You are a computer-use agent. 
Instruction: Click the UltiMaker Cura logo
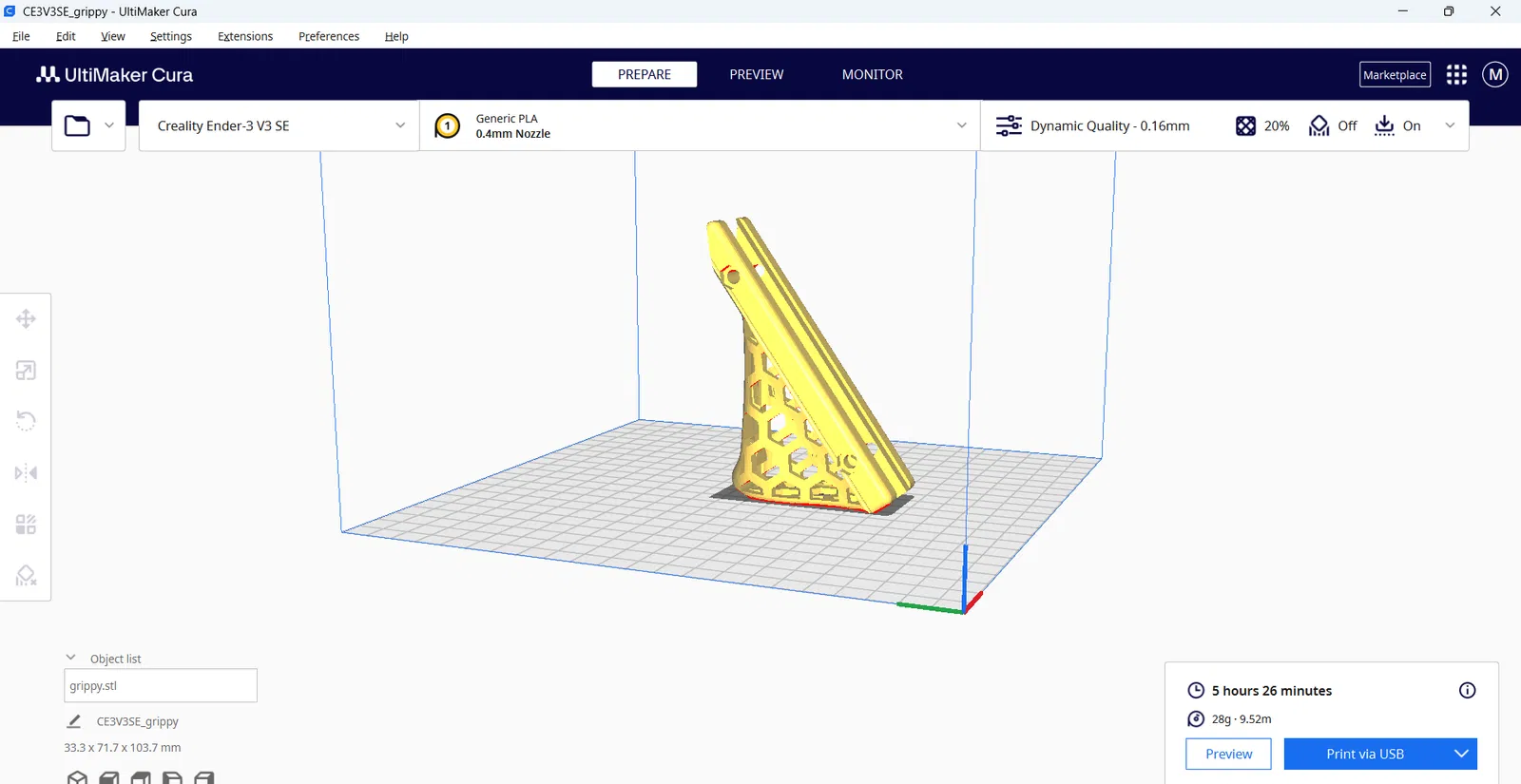[114, 74]
